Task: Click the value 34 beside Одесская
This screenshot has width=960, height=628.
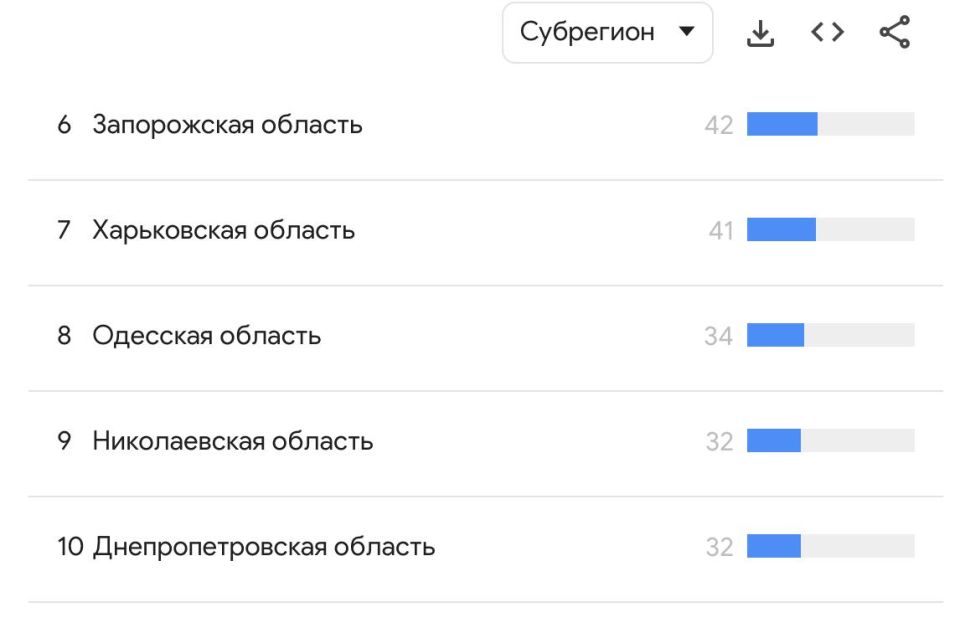Action: pos(718,336)
